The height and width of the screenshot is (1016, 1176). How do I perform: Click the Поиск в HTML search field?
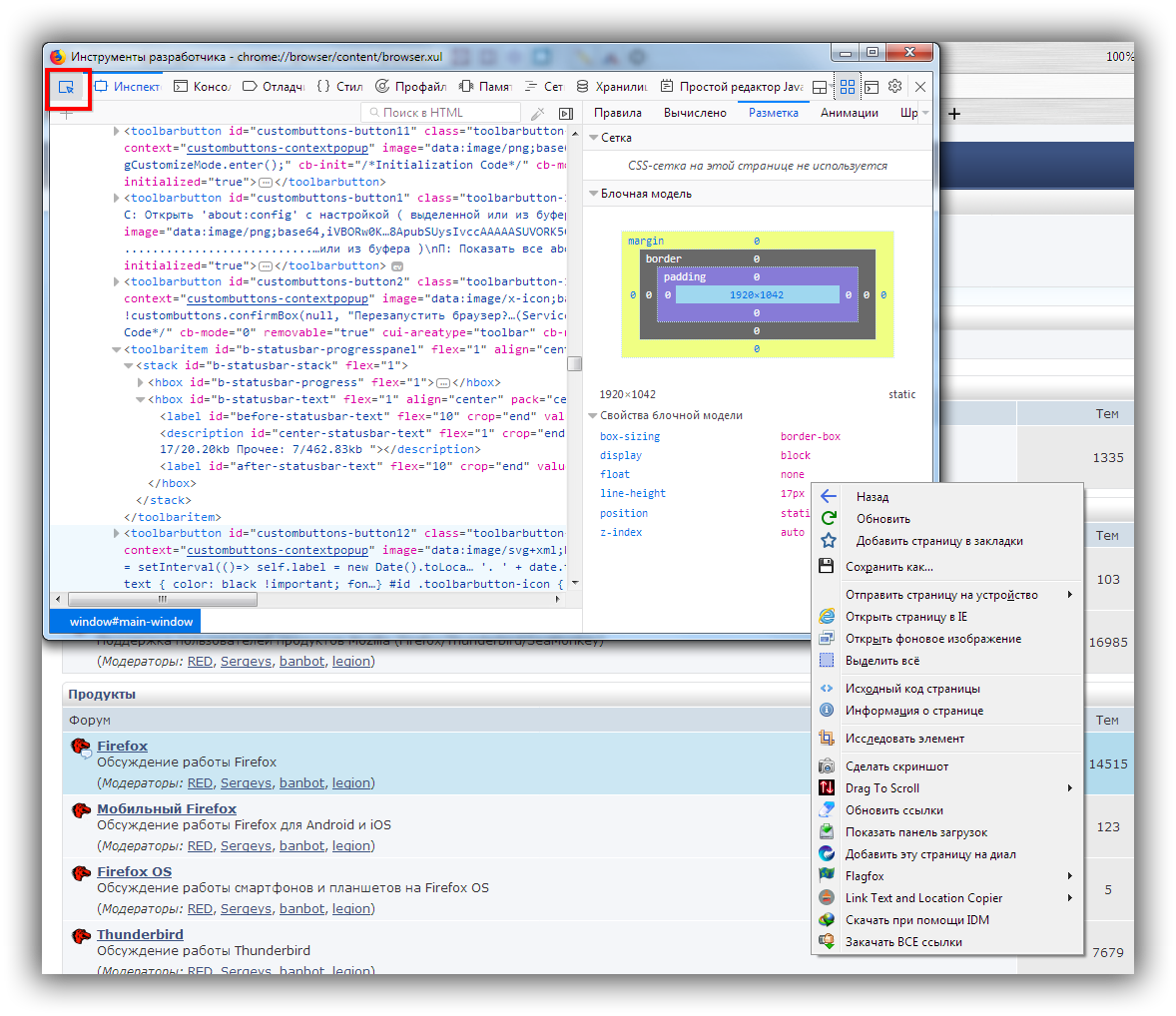444,113
